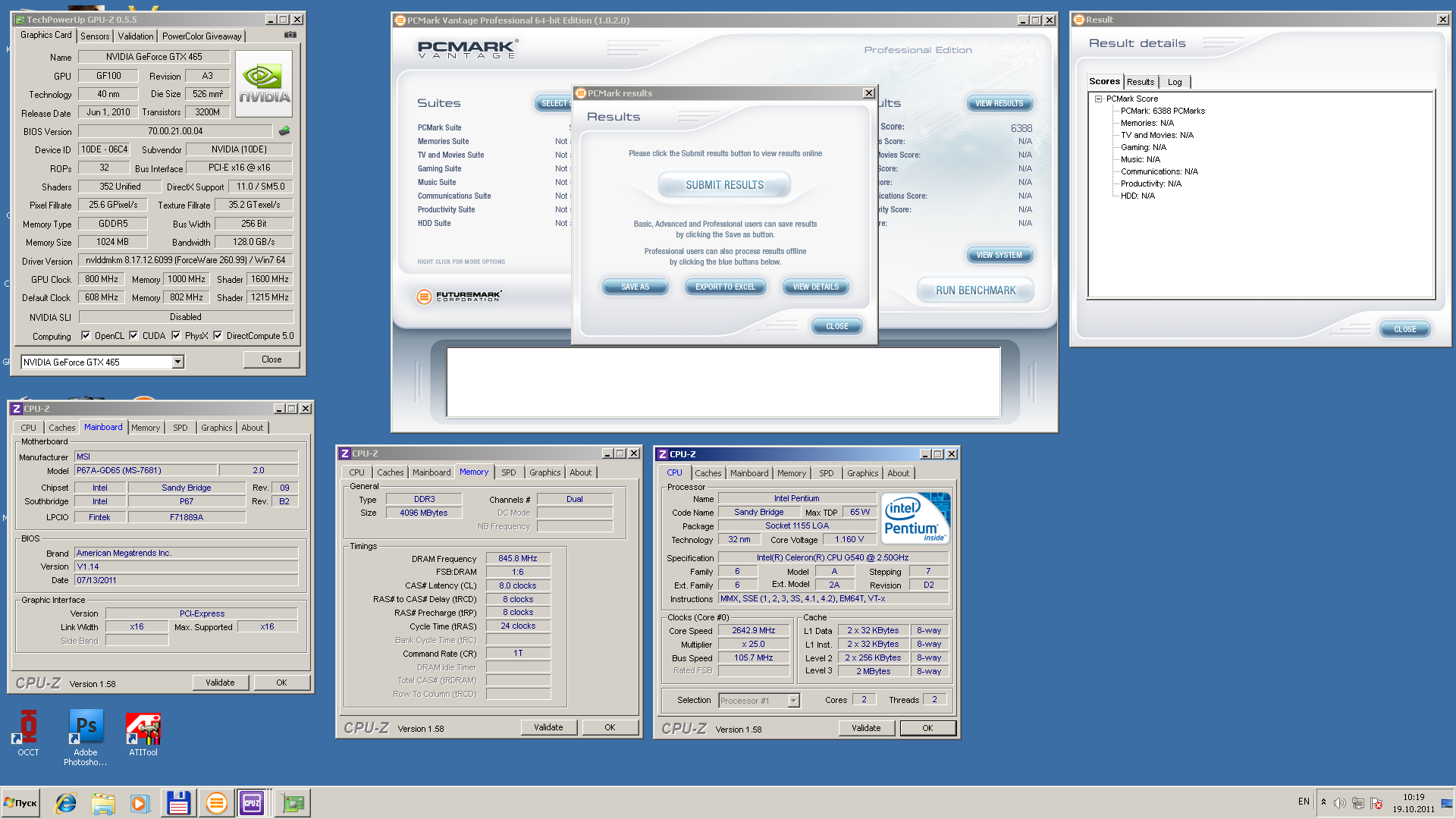This screenshot has height=819, width=1456.
Task: Click the EN language indicator
Action: point(1304,802)
